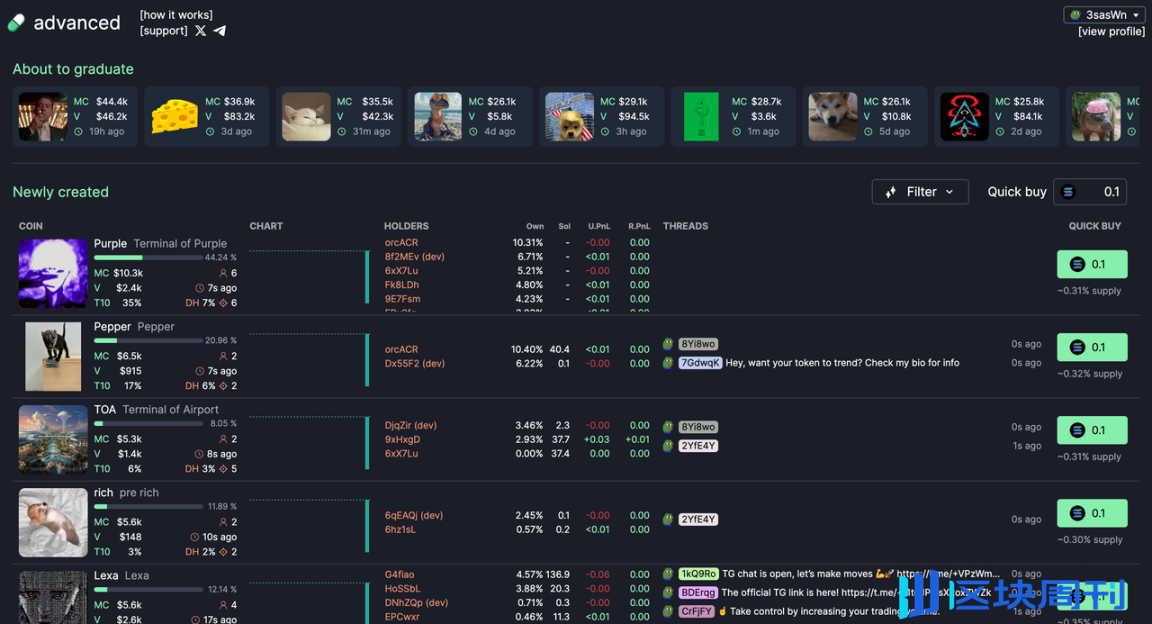Click the pill logo next to advanced

pos(16,24)
